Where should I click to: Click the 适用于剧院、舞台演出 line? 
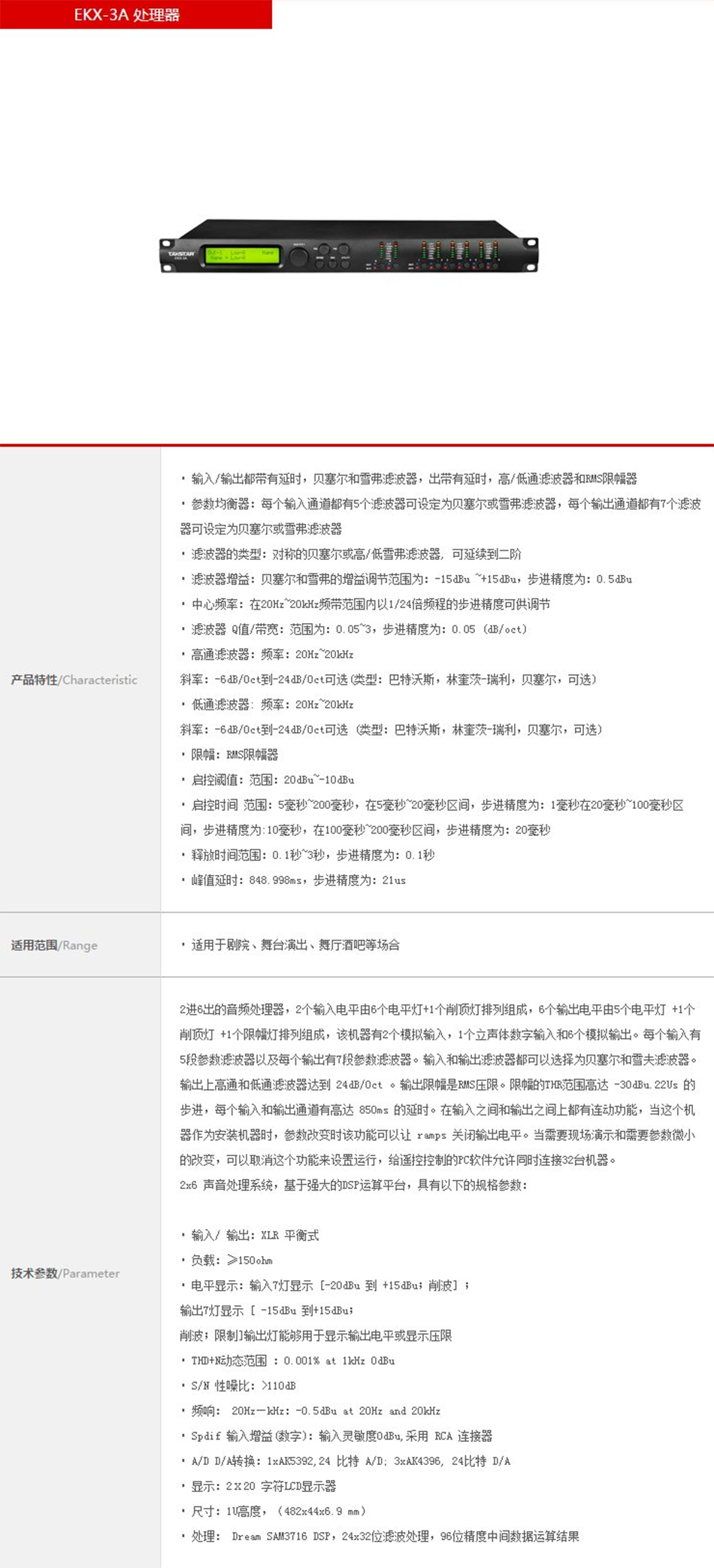pos(290,945)
